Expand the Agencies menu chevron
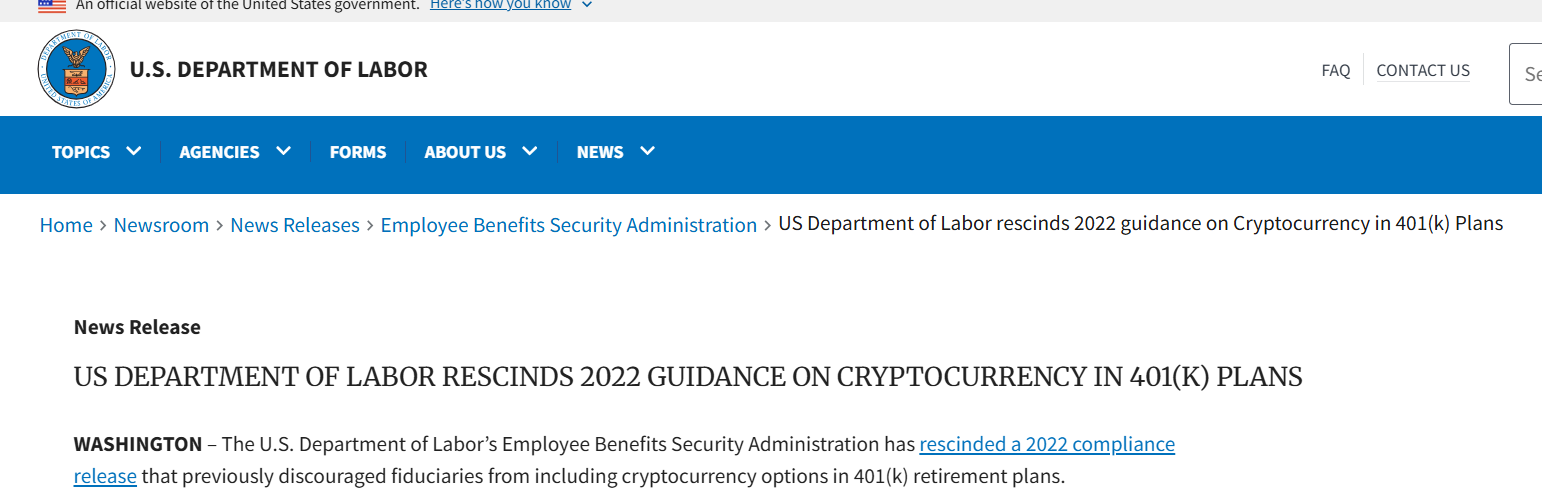1542x504 pixels. (284, 151)
